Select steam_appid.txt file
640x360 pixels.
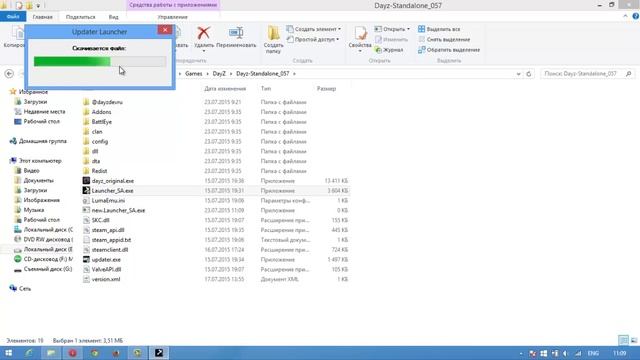tap(111, 240)
